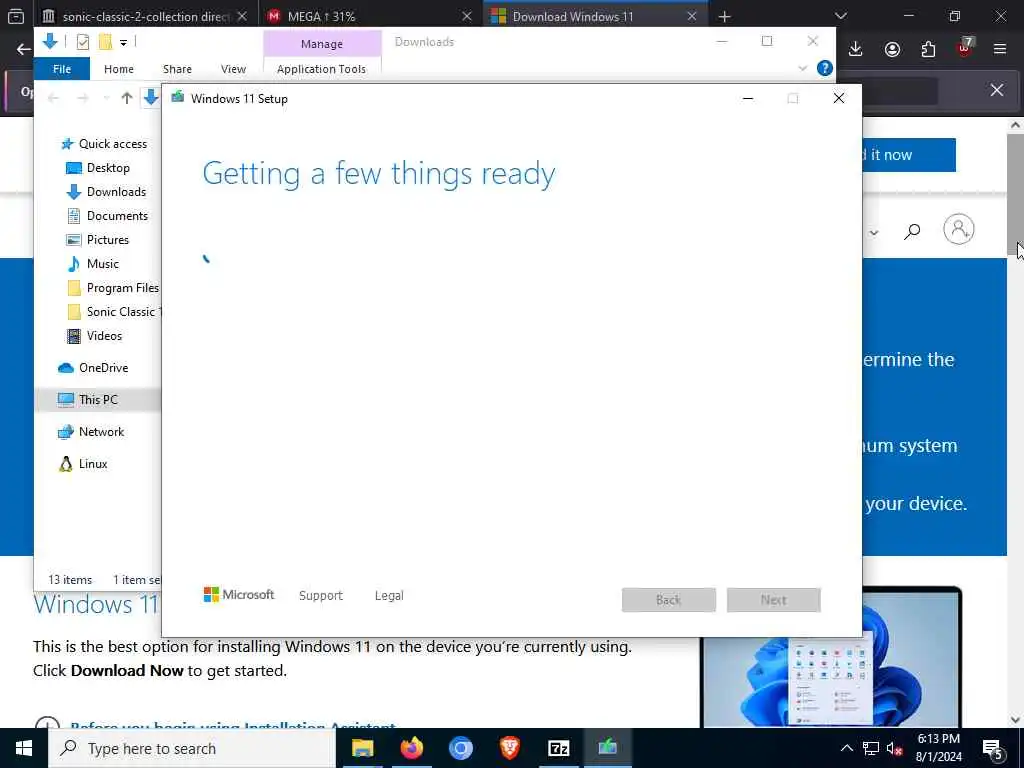The image size is (1024, 768).
Task: Click the Up arrow in File Explorer navigation
Action: 127,98
